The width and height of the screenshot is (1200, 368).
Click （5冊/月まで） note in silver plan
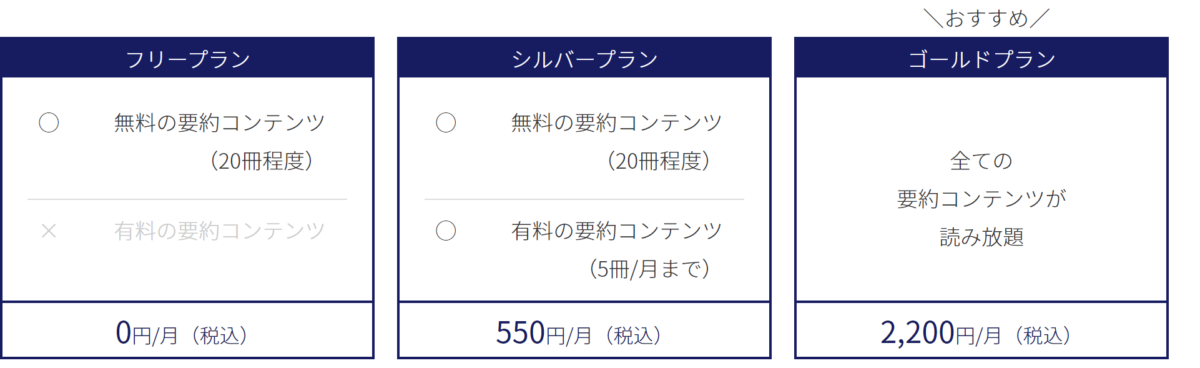[x=650, y=269]
